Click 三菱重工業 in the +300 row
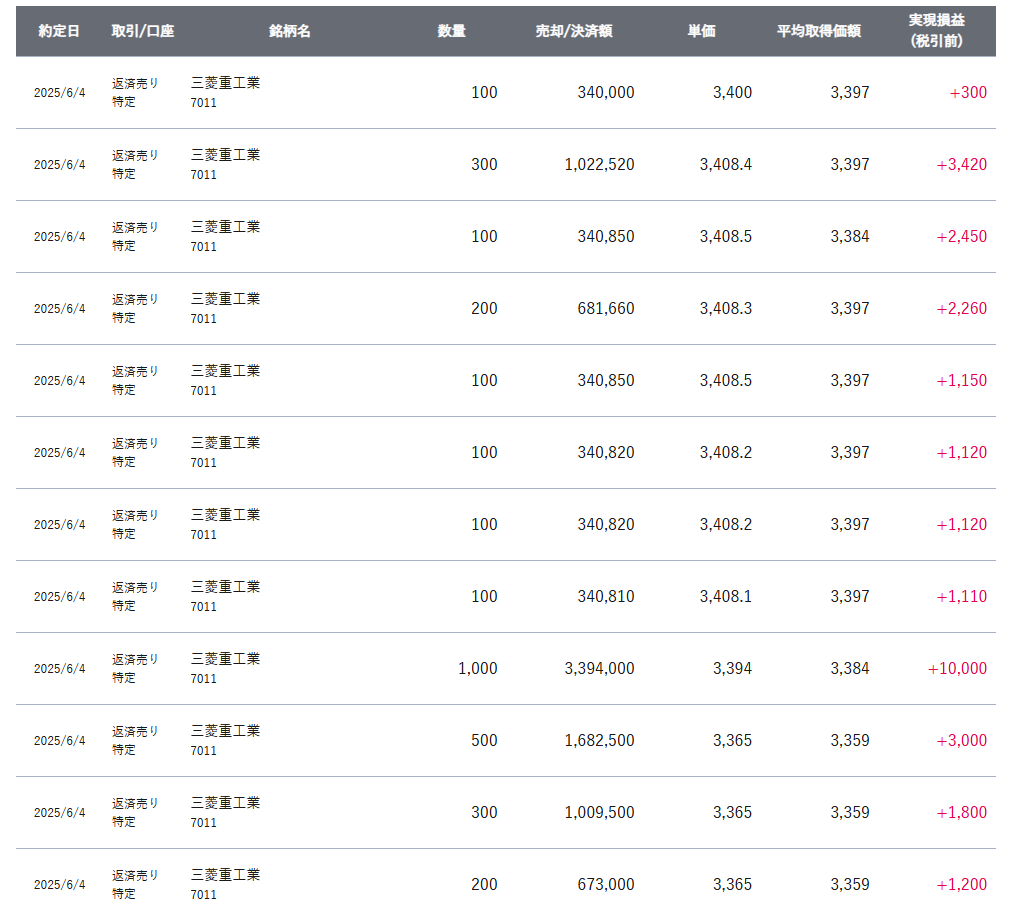 click(226, 83)
